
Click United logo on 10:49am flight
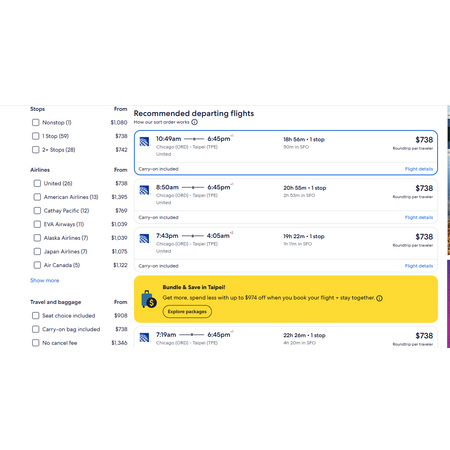144,142
